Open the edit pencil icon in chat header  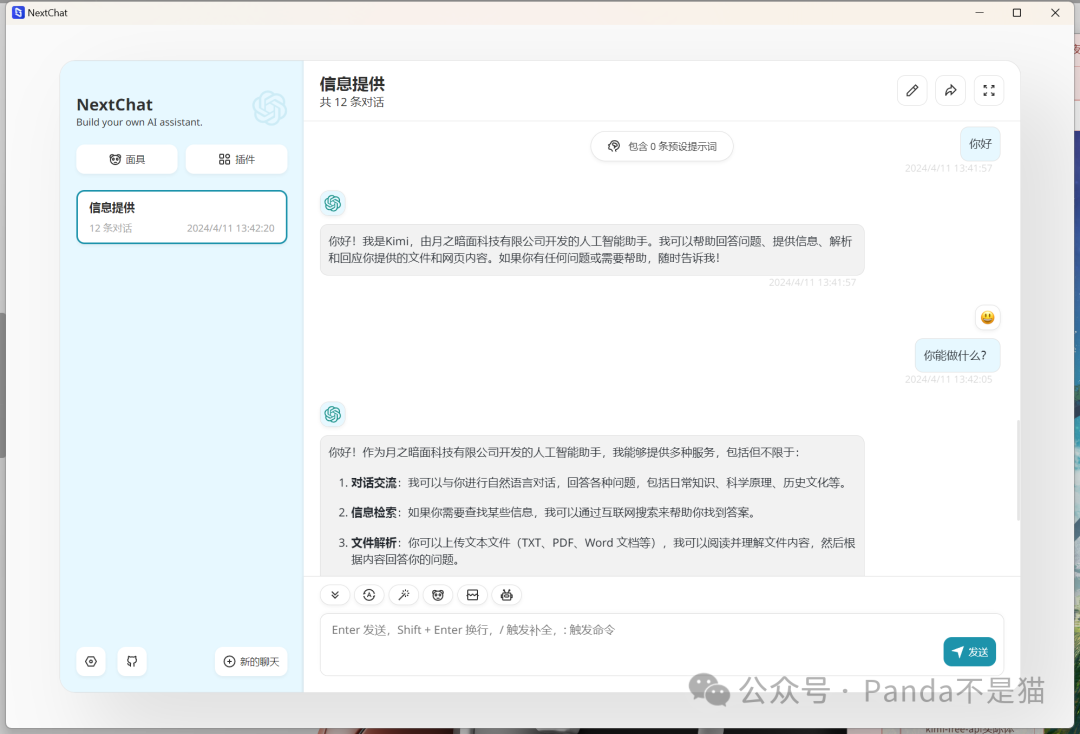click(911, 90)
